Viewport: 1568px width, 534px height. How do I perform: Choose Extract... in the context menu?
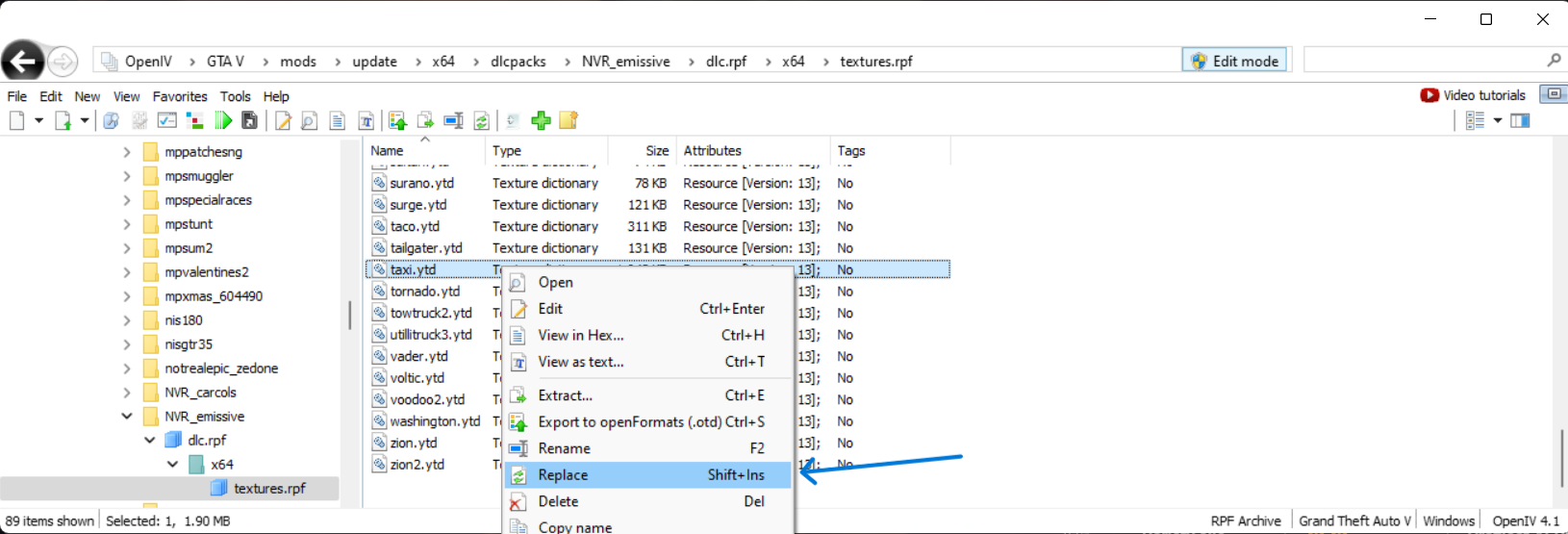(648, 395)
